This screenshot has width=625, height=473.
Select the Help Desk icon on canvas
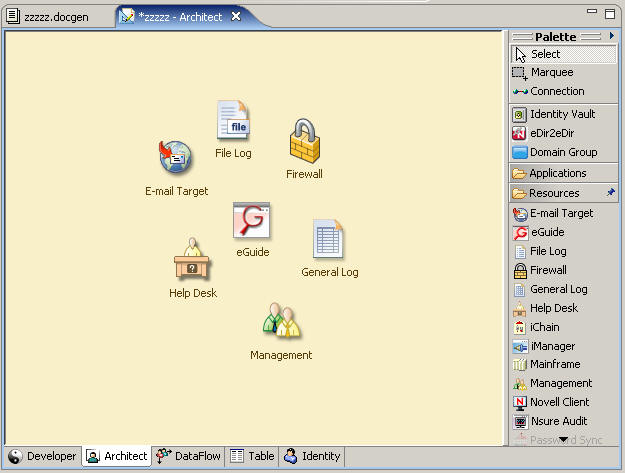point(192,258)
